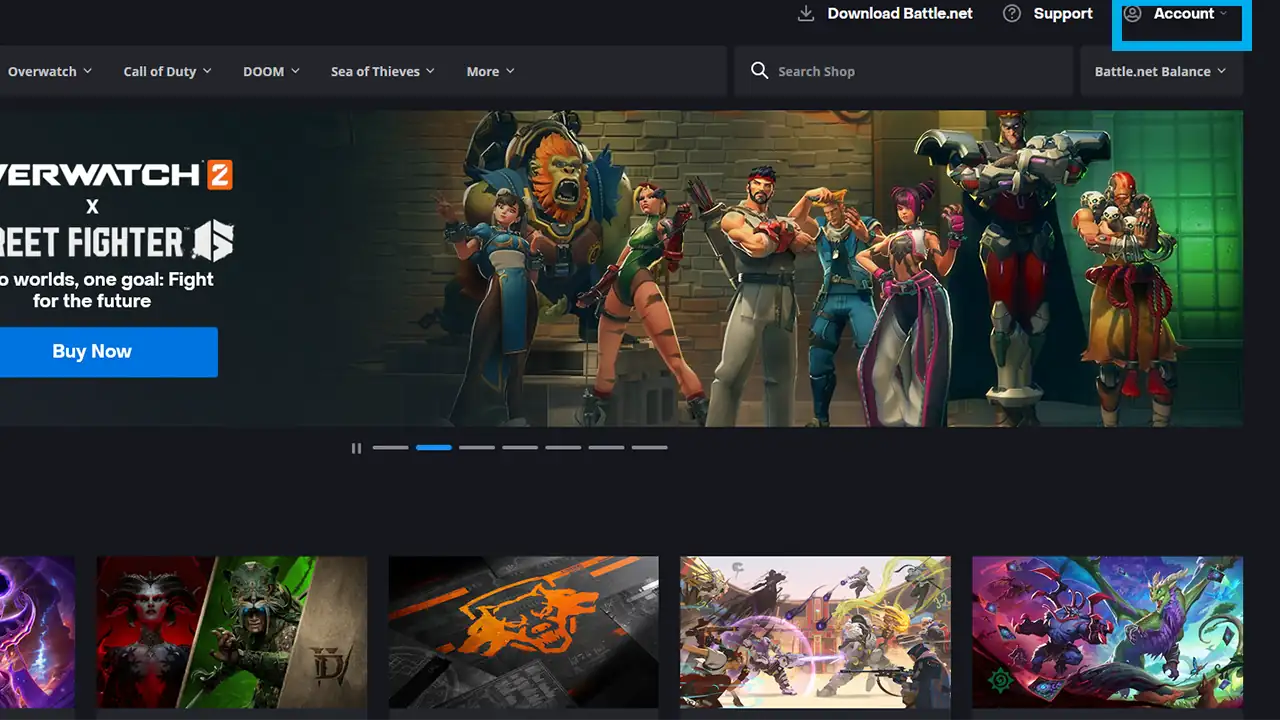Open the More games menu
This screenshot has width=1280, height=720.
click(x=490, y=71)
